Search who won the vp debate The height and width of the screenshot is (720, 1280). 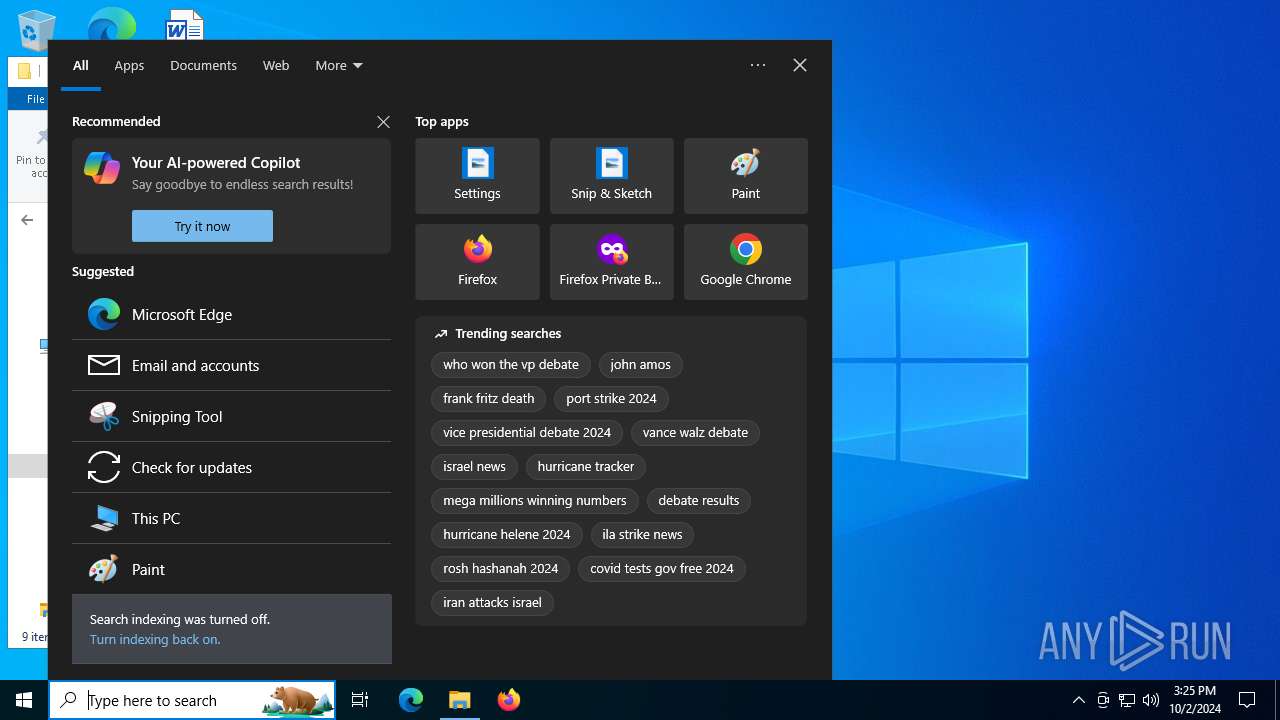point(511,365)
